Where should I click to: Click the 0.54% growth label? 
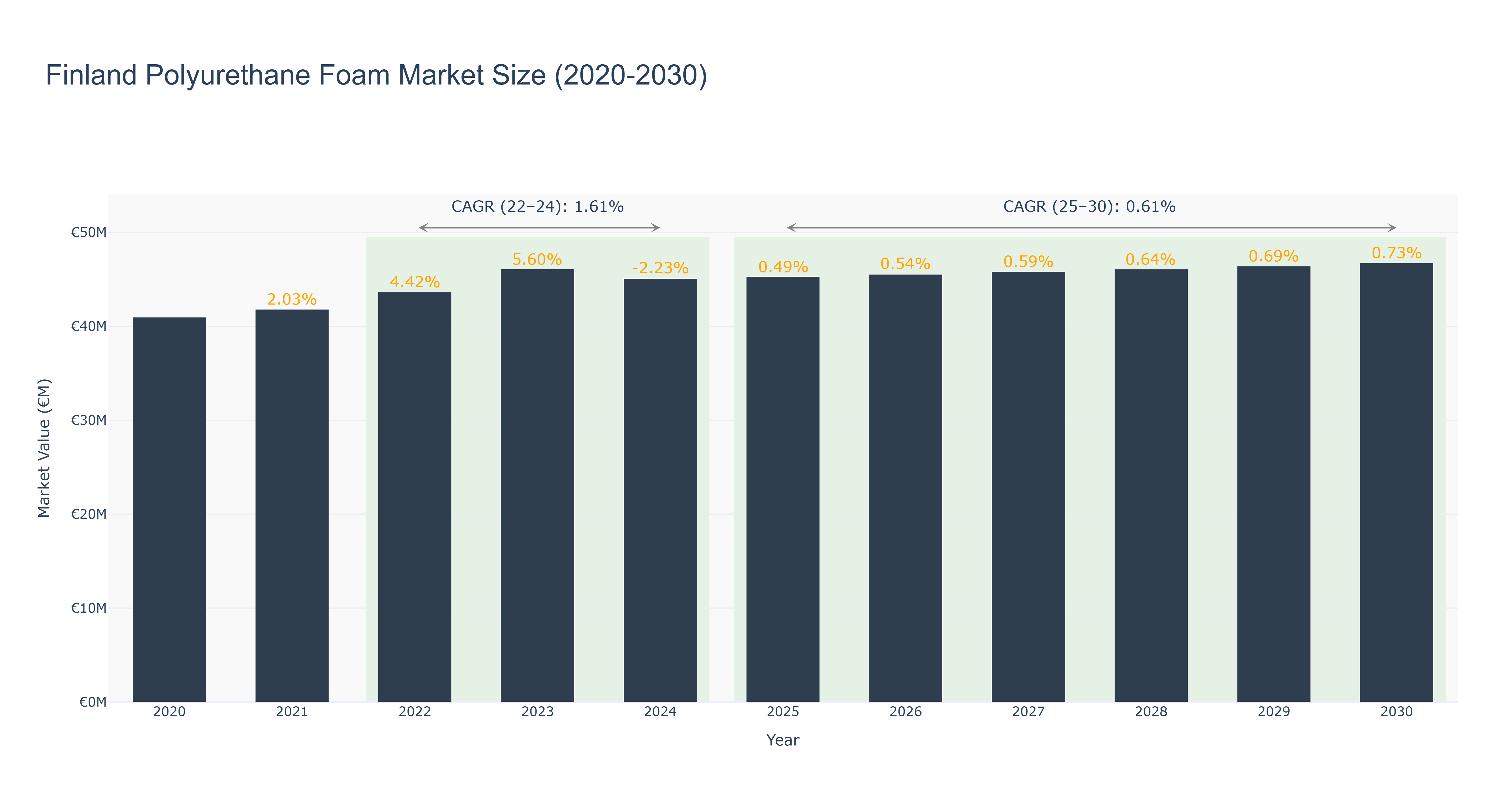[x=905, y=264]
